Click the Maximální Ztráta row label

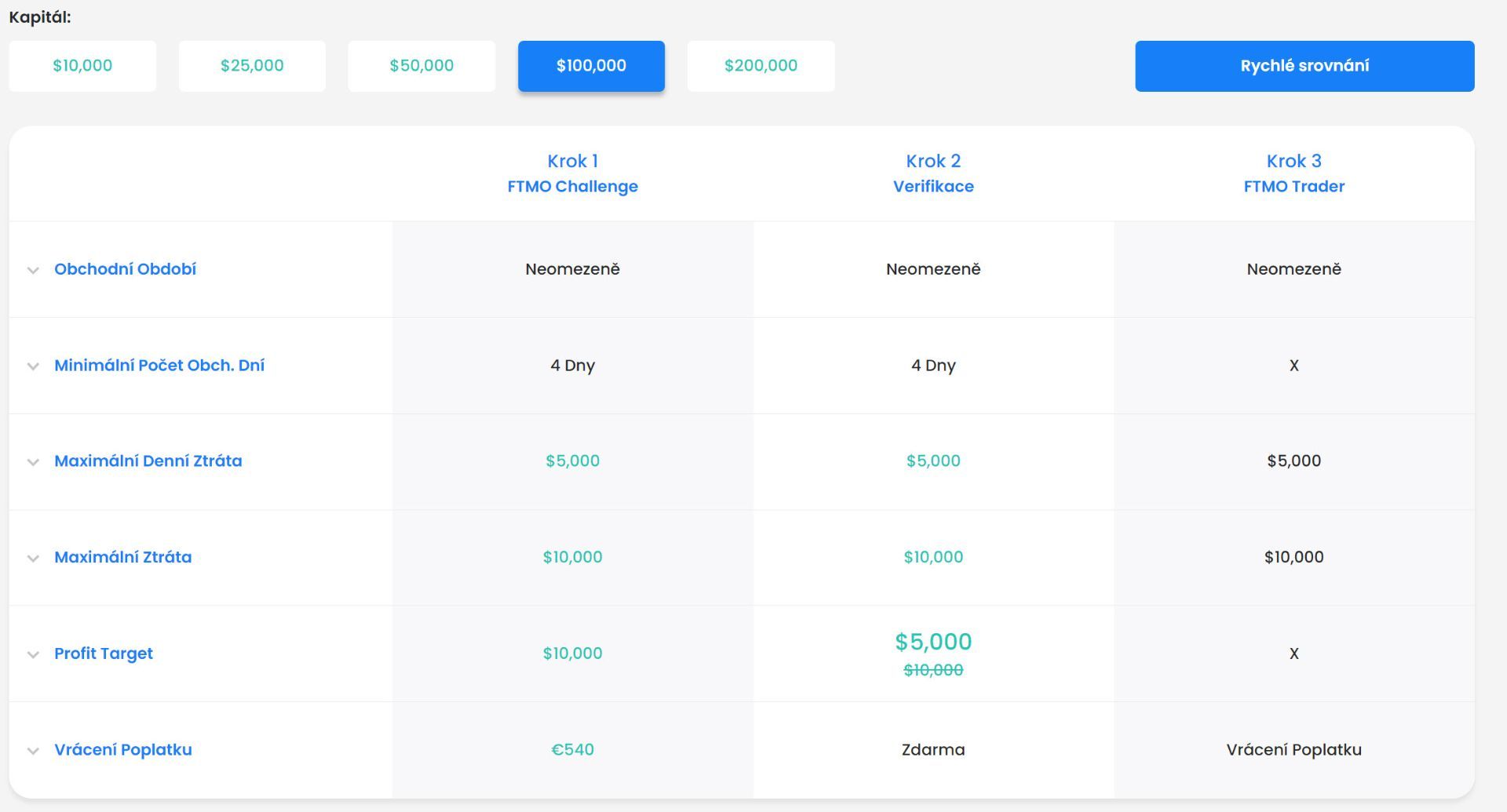(122, 557)
